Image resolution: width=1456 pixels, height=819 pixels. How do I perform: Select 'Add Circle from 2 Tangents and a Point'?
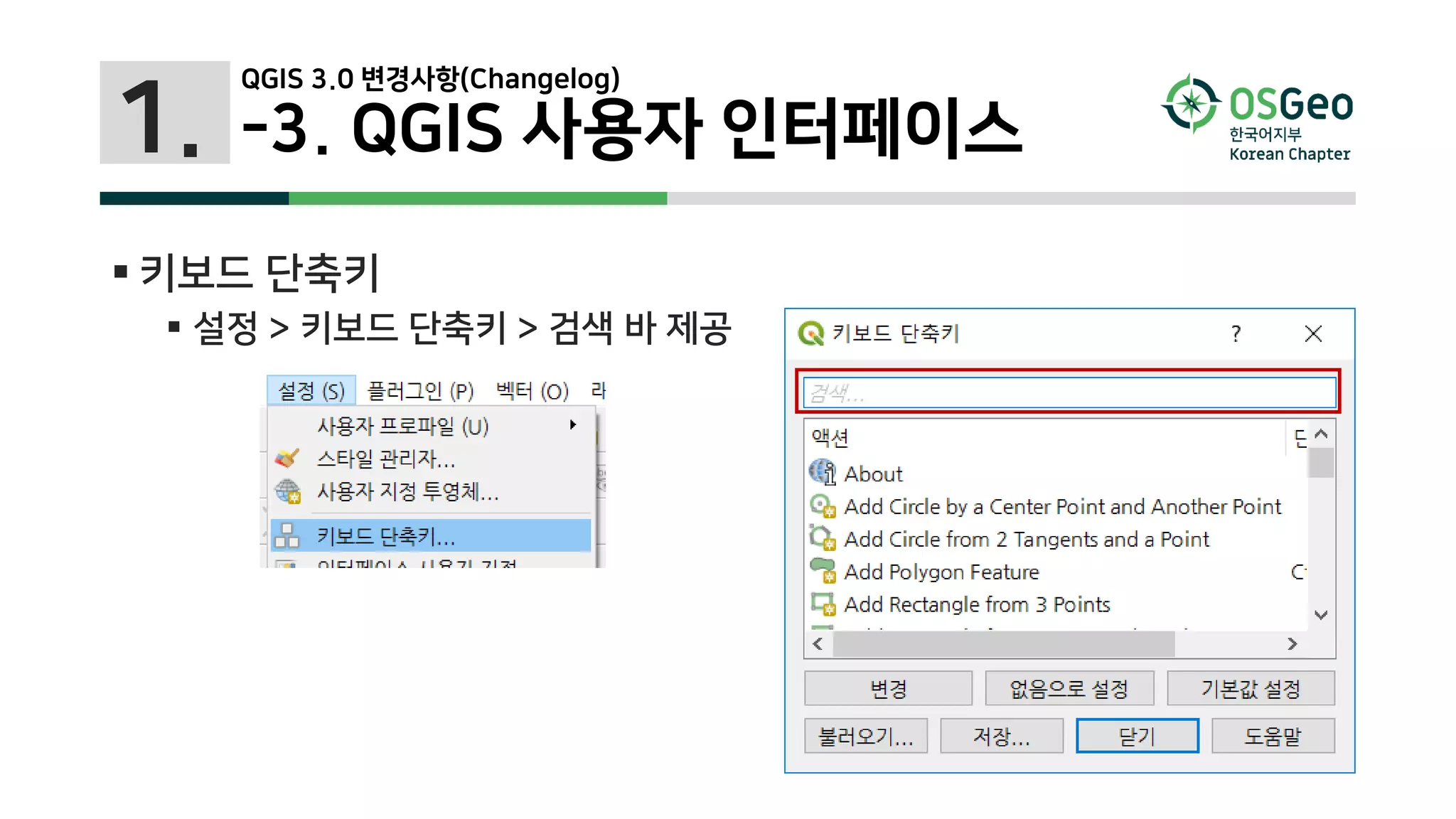[x=1057, y=539]
